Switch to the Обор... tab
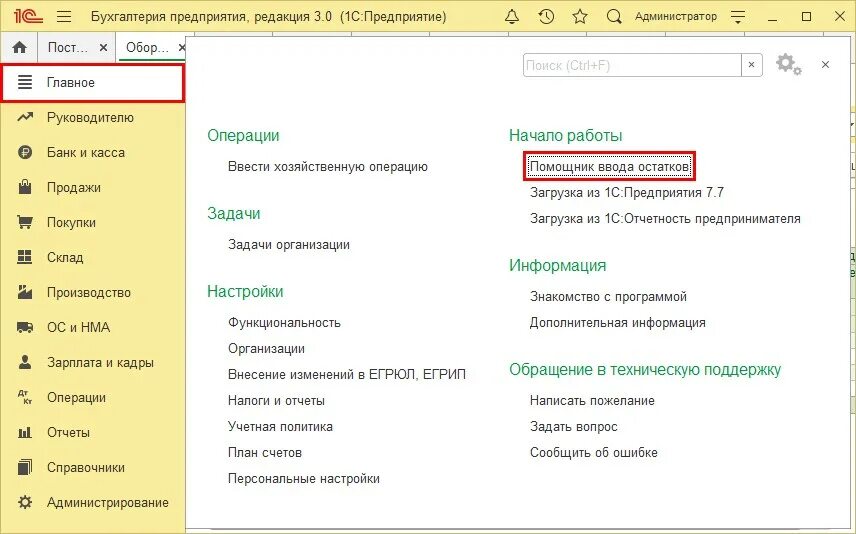Image resolution: width=856 pixels, height=534 pixels. pyautogui.click(x=147, y=48)
